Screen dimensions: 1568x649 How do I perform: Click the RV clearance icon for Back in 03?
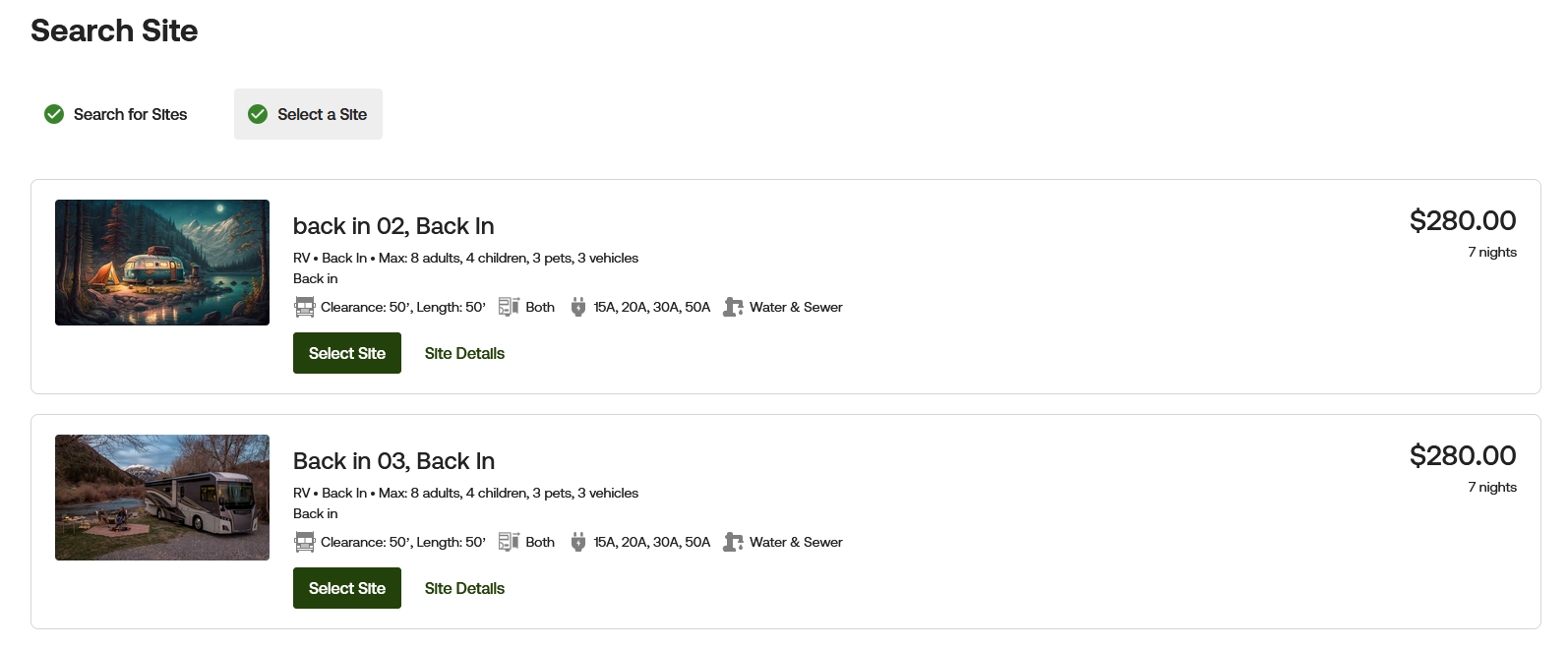point(304,542)
